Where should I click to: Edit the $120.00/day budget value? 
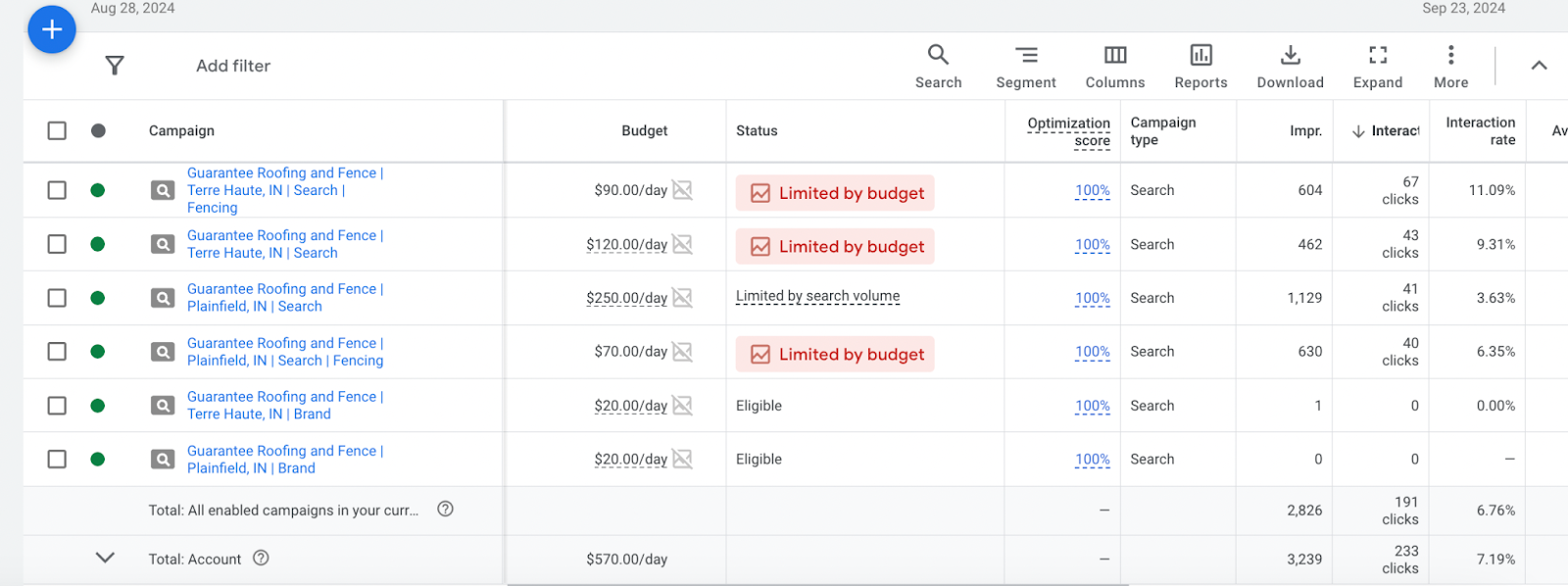(626, 244)
